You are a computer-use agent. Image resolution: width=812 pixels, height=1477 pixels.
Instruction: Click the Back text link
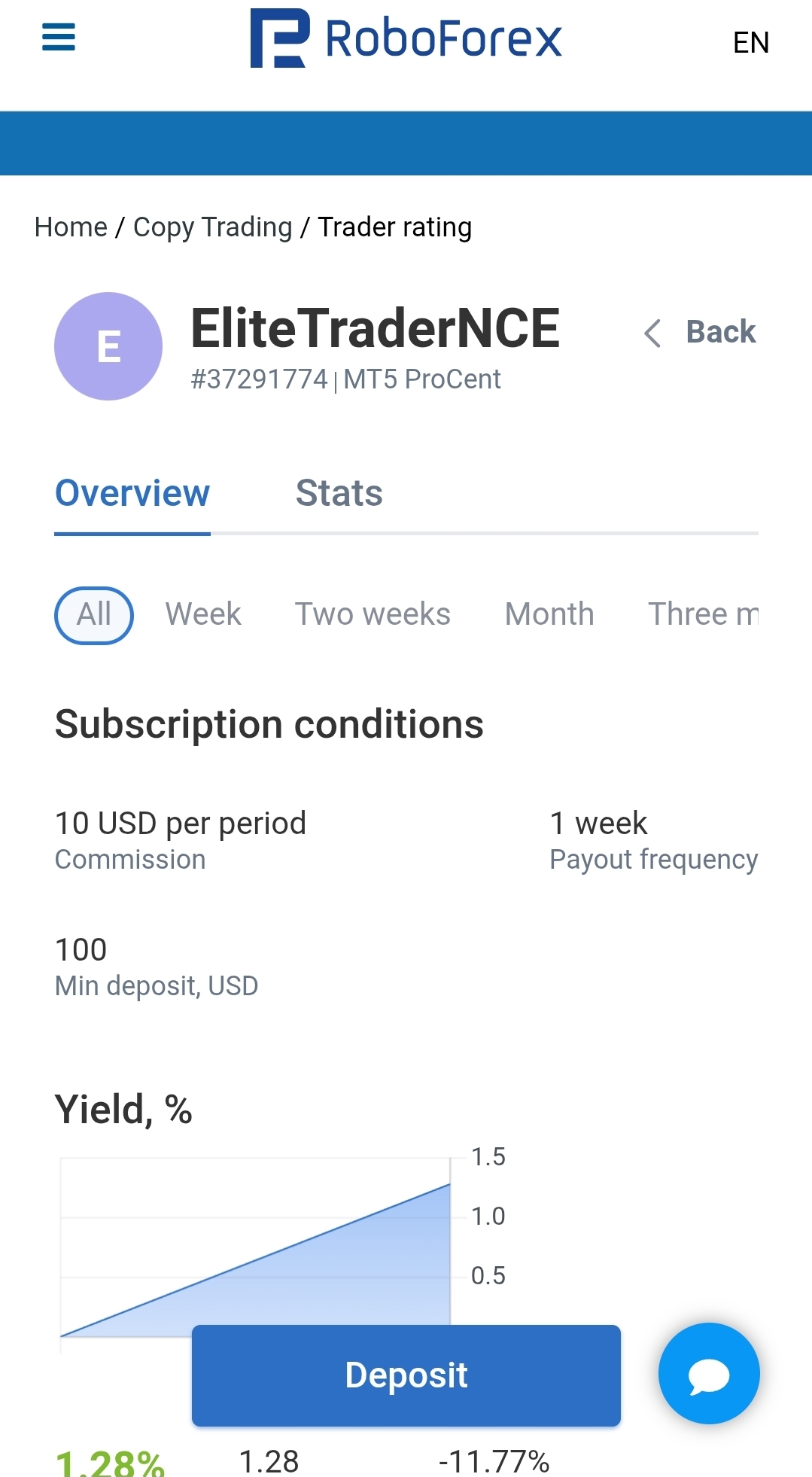point(720,332)
